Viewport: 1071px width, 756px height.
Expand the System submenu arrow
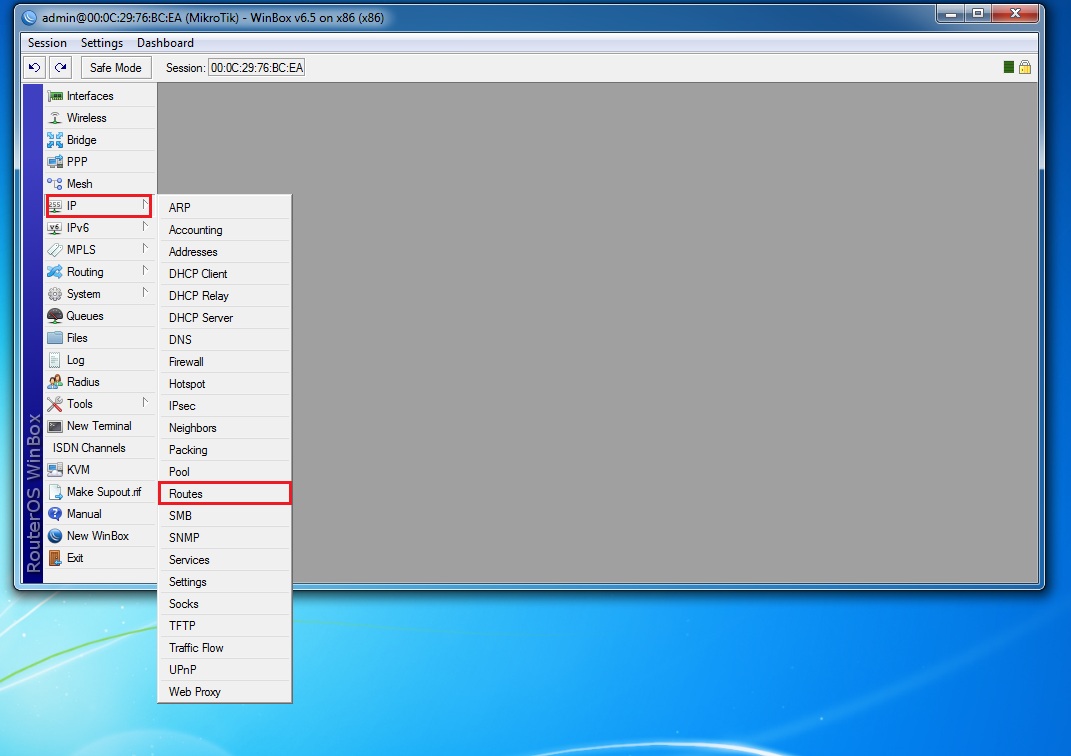(x=145, y=293)
